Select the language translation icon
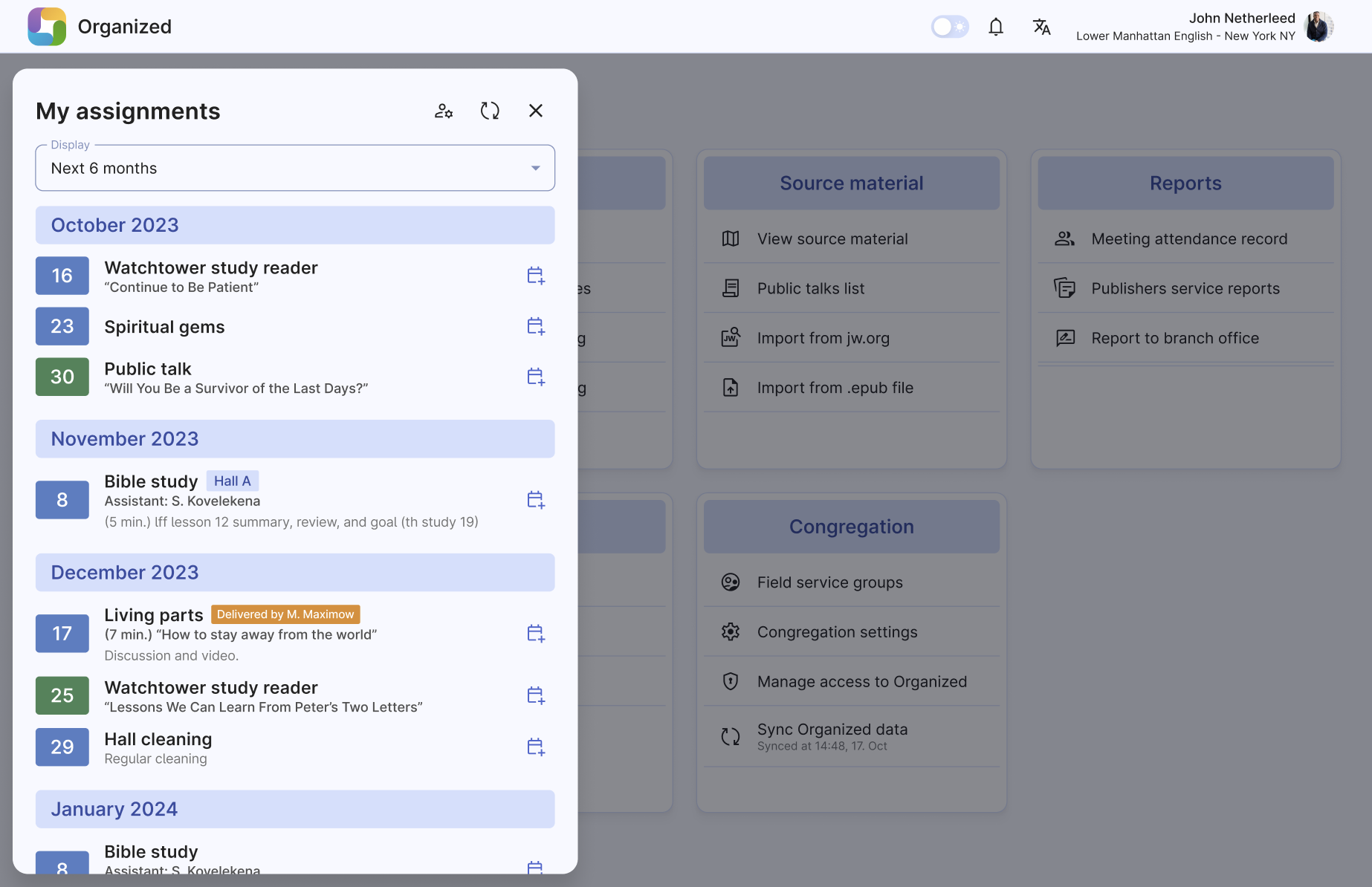 pos(1041,26)
